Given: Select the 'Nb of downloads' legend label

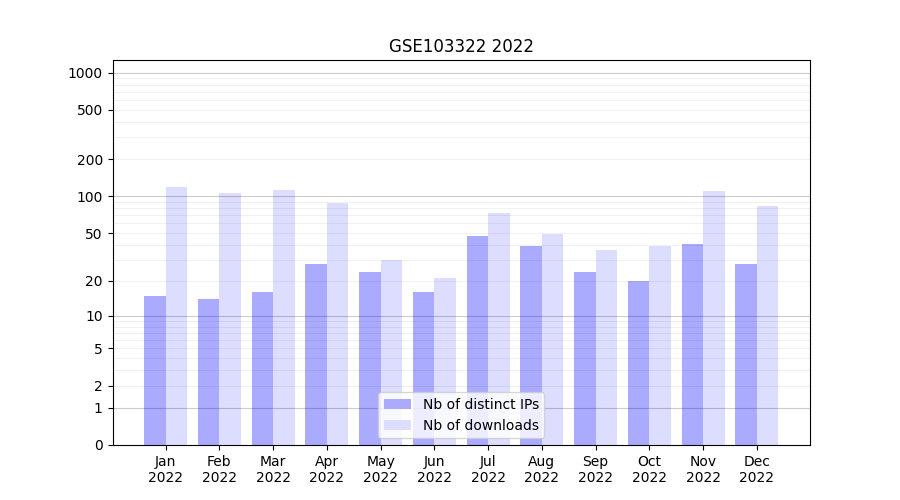Looking at the screenshot, I should point(480,425).
